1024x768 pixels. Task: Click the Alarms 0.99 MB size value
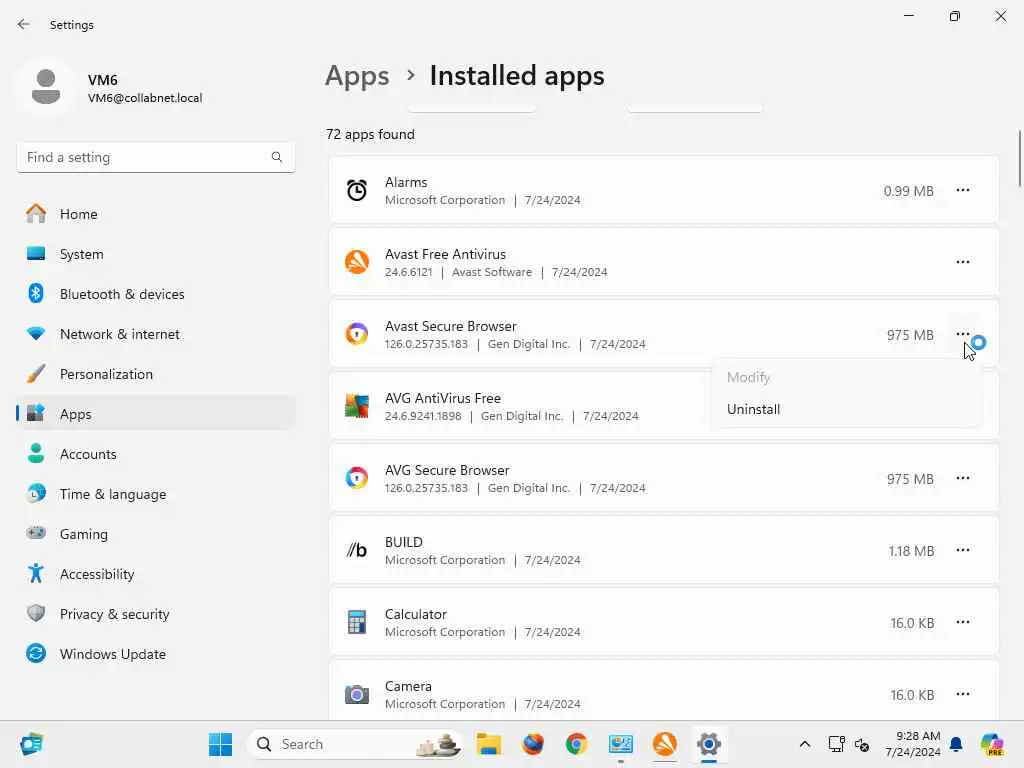(908, 191)
